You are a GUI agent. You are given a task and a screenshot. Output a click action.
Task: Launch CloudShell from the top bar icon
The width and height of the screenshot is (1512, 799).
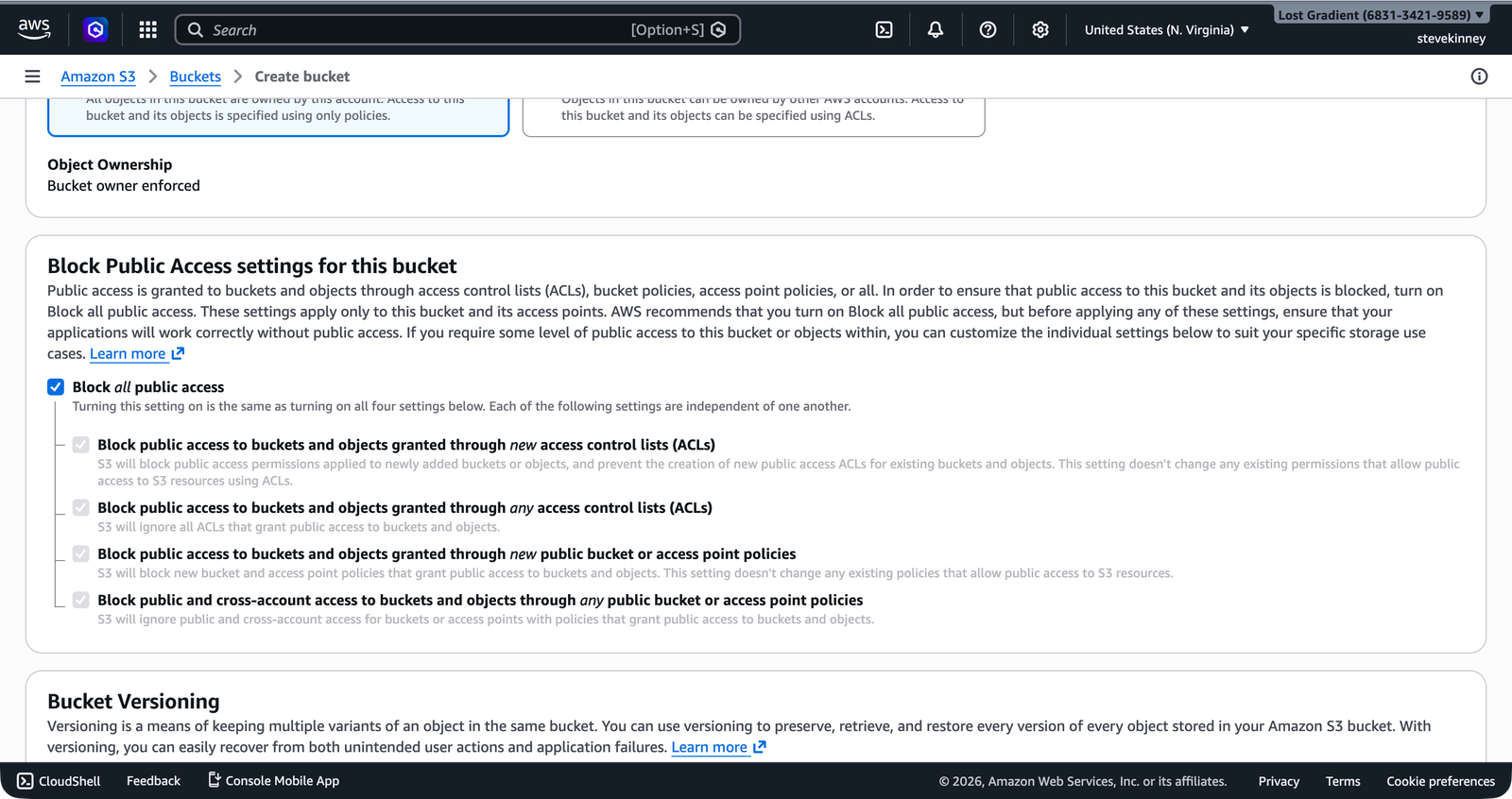[x=884, y=29]
